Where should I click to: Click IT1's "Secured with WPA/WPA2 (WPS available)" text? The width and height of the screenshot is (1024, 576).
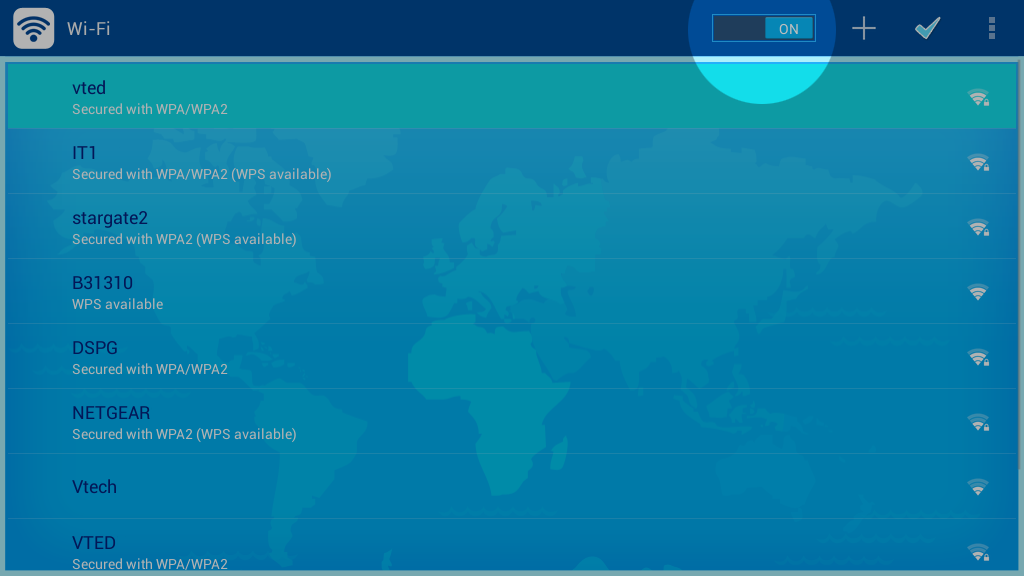201,174
